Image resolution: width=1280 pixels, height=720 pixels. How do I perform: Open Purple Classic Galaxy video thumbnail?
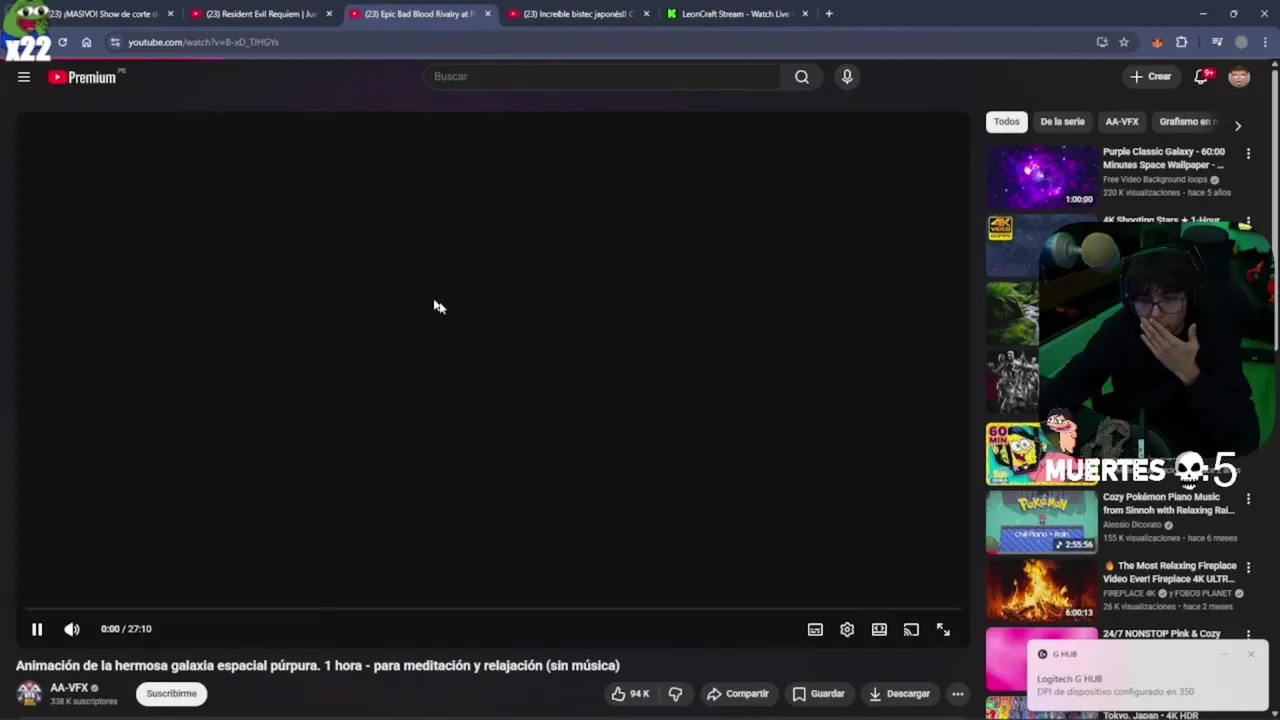(1041, 177)
